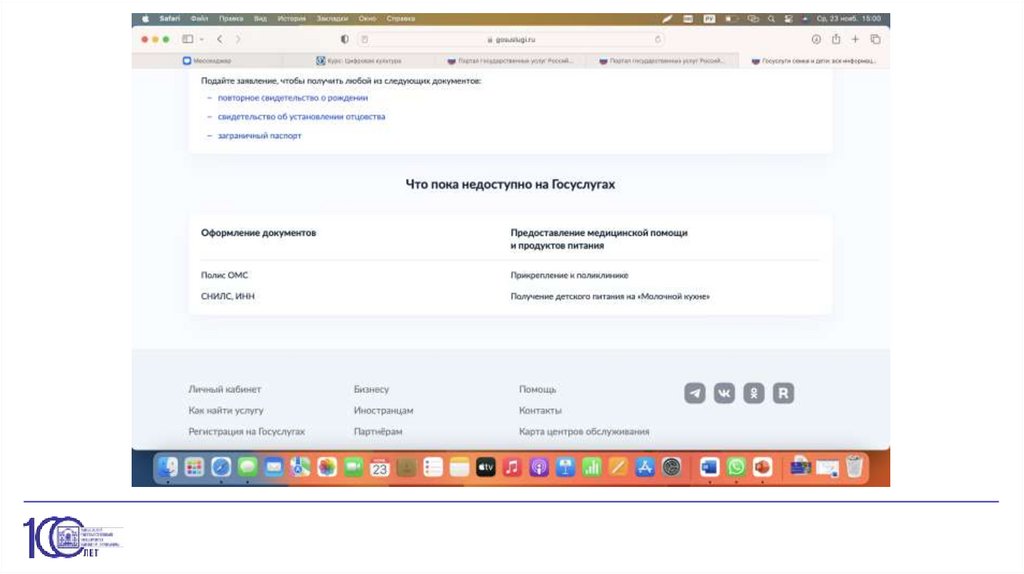Open FaceTime from the Dock
The width and height of the screenshot is (1024, 574).
point(353,468)
